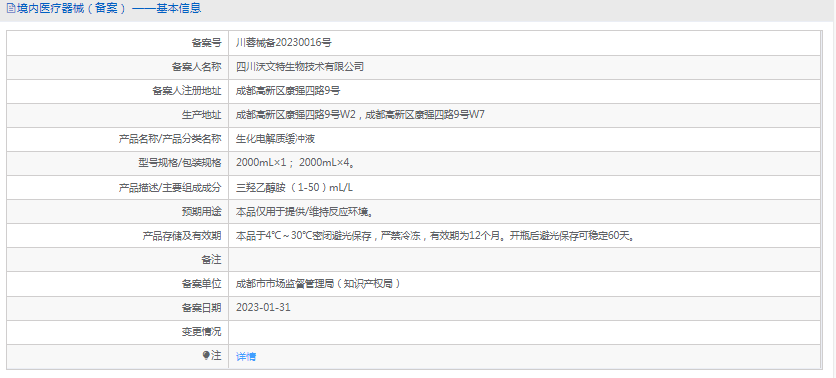The width and height of the screenshot is (836, 378).
Task: Select the date value 2023-01-31
Action: point(263,308)
